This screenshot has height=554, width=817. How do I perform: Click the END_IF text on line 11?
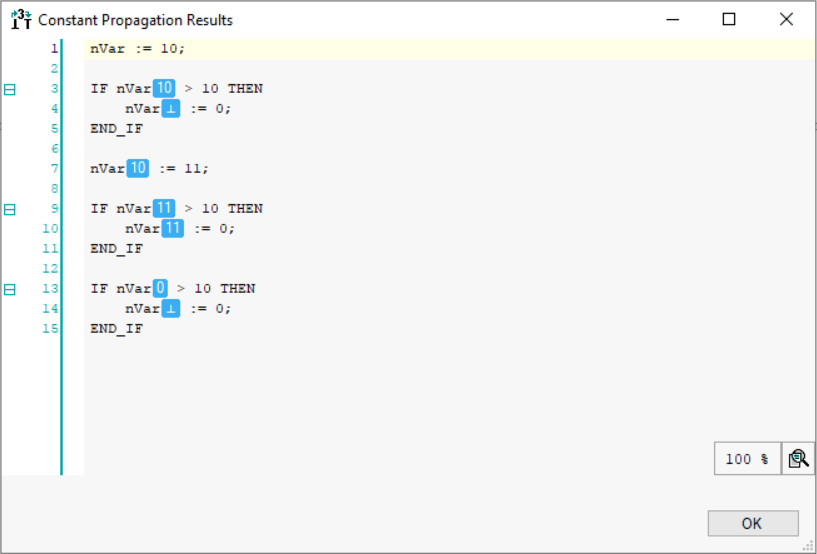pyautogui.click(x=116, y=249)
